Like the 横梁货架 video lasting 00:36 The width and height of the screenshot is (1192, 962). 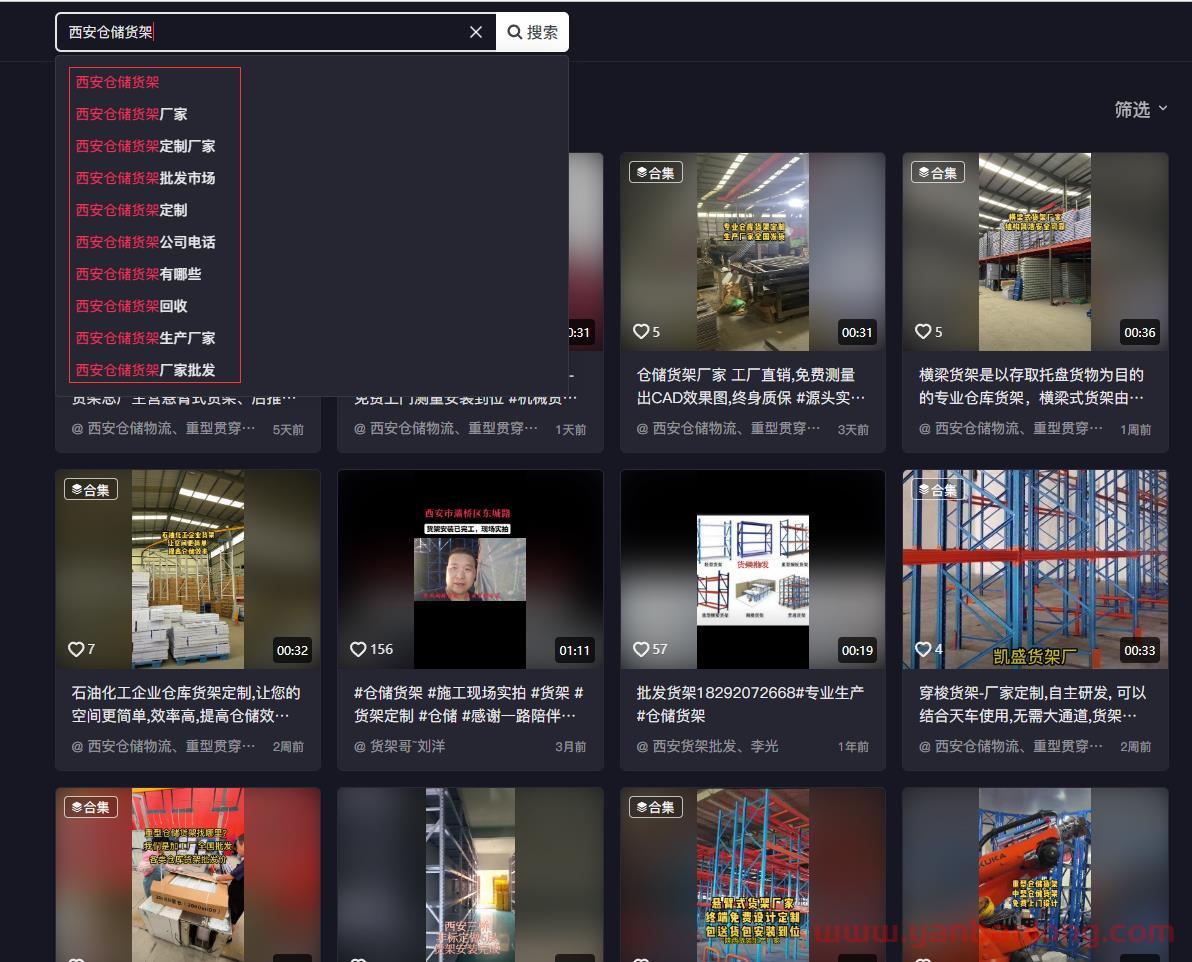pos(923,331)
